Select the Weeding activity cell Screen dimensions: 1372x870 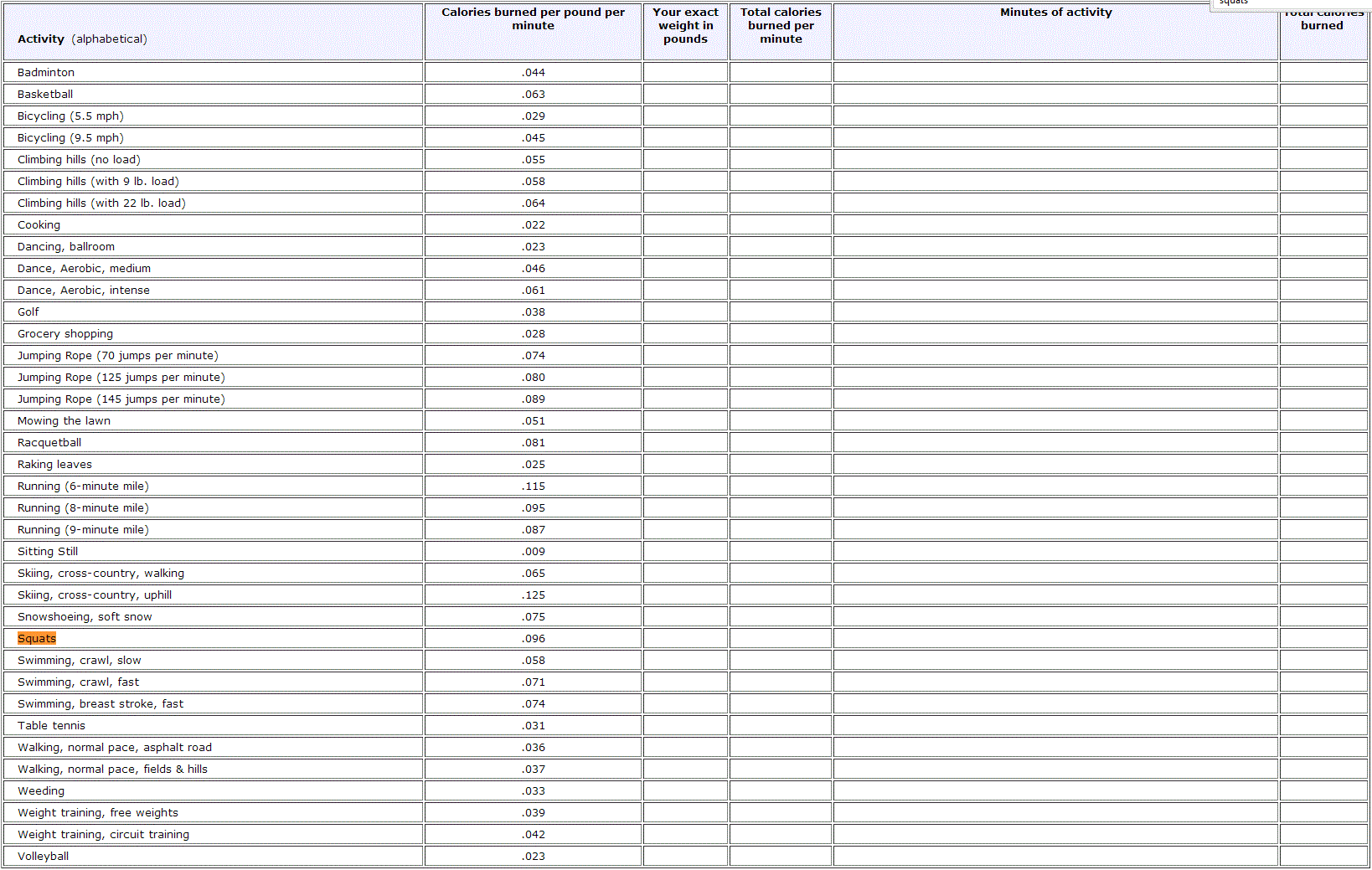213,790
